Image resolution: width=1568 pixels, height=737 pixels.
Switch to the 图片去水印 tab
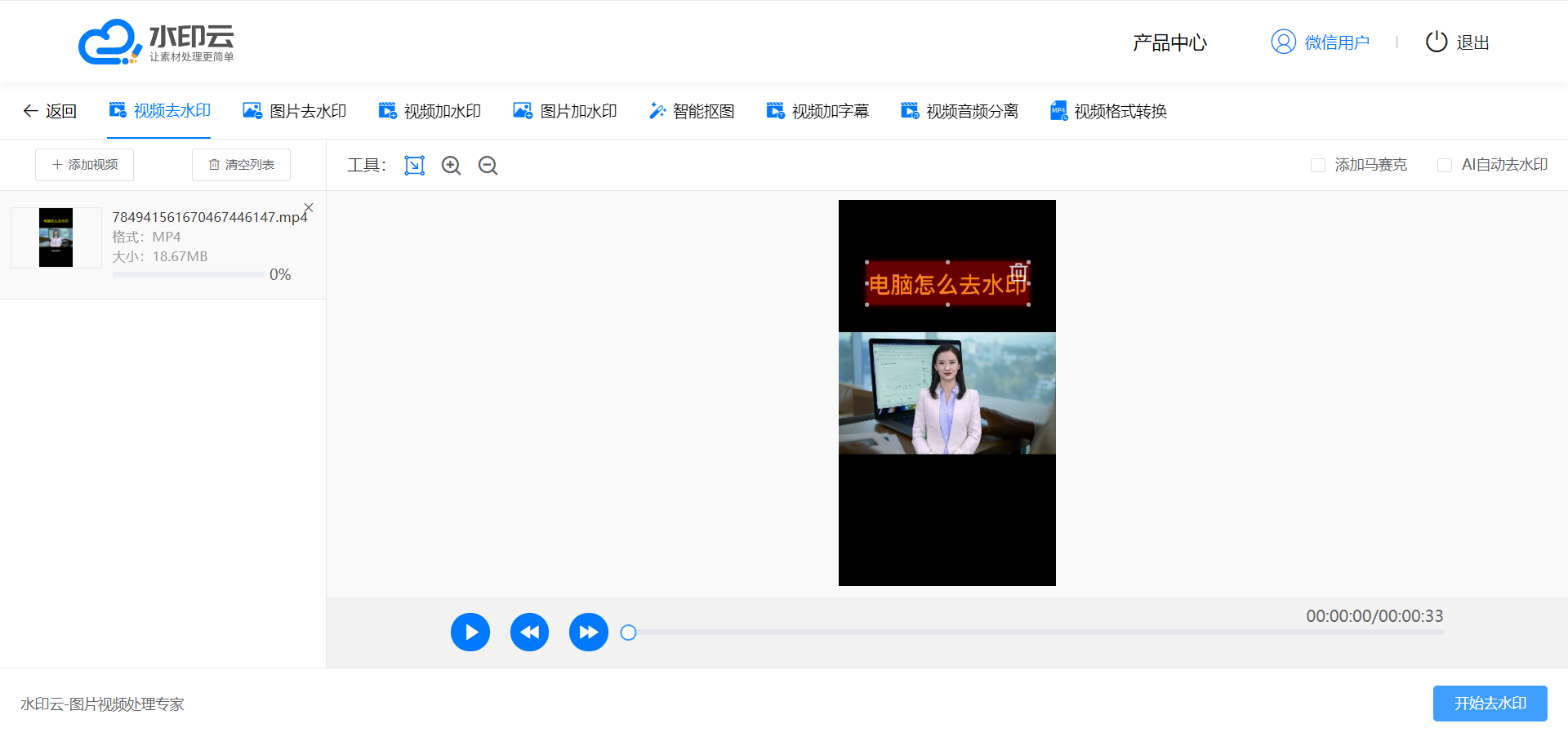coord(295,111)
